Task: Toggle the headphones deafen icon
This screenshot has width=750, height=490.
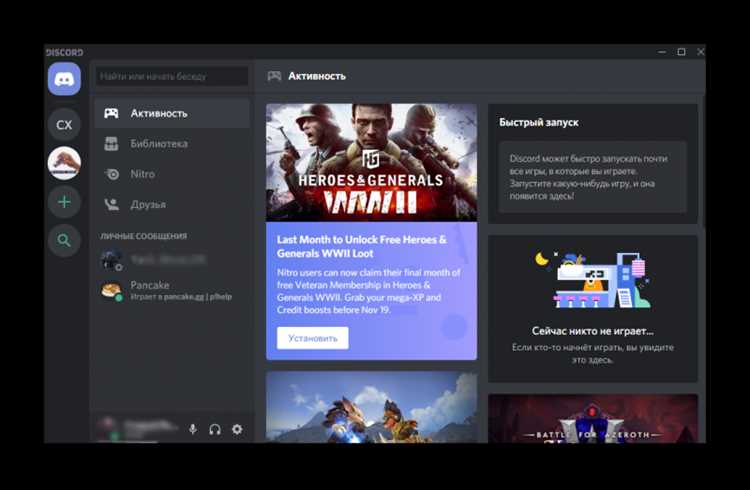Action: [215, 429]
